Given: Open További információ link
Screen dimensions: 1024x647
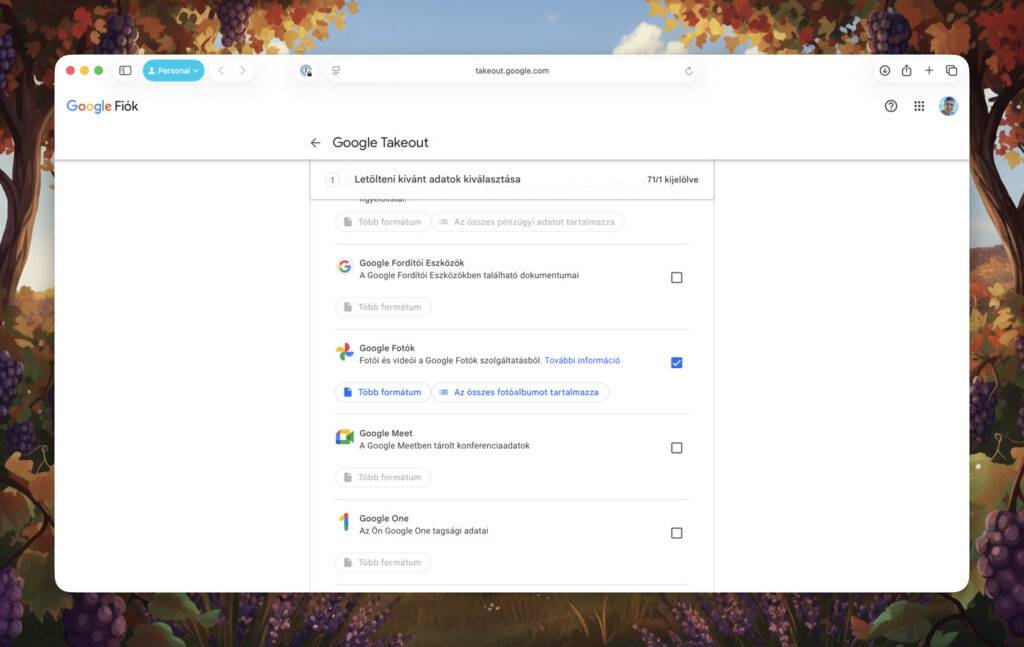Looking at the screenshot, I should pos(583,360).
